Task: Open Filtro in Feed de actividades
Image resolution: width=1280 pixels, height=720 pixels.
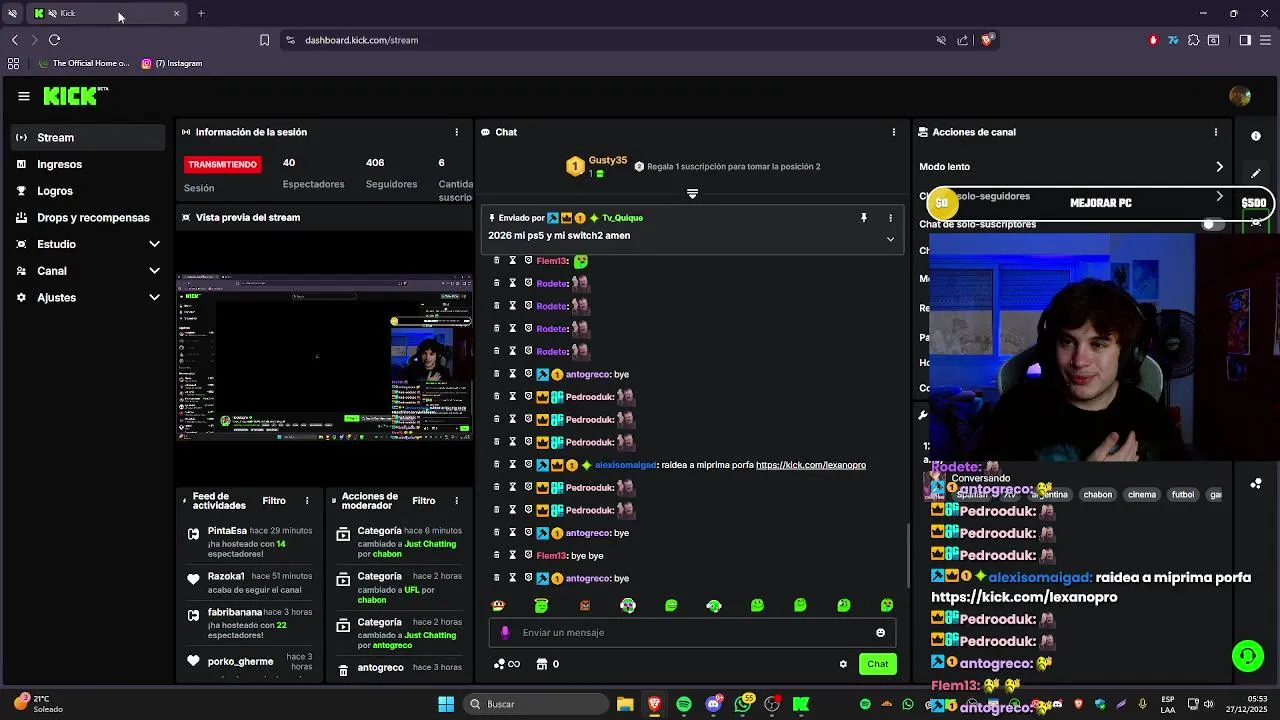Action: pyautogui.click(x=274, y=501)
